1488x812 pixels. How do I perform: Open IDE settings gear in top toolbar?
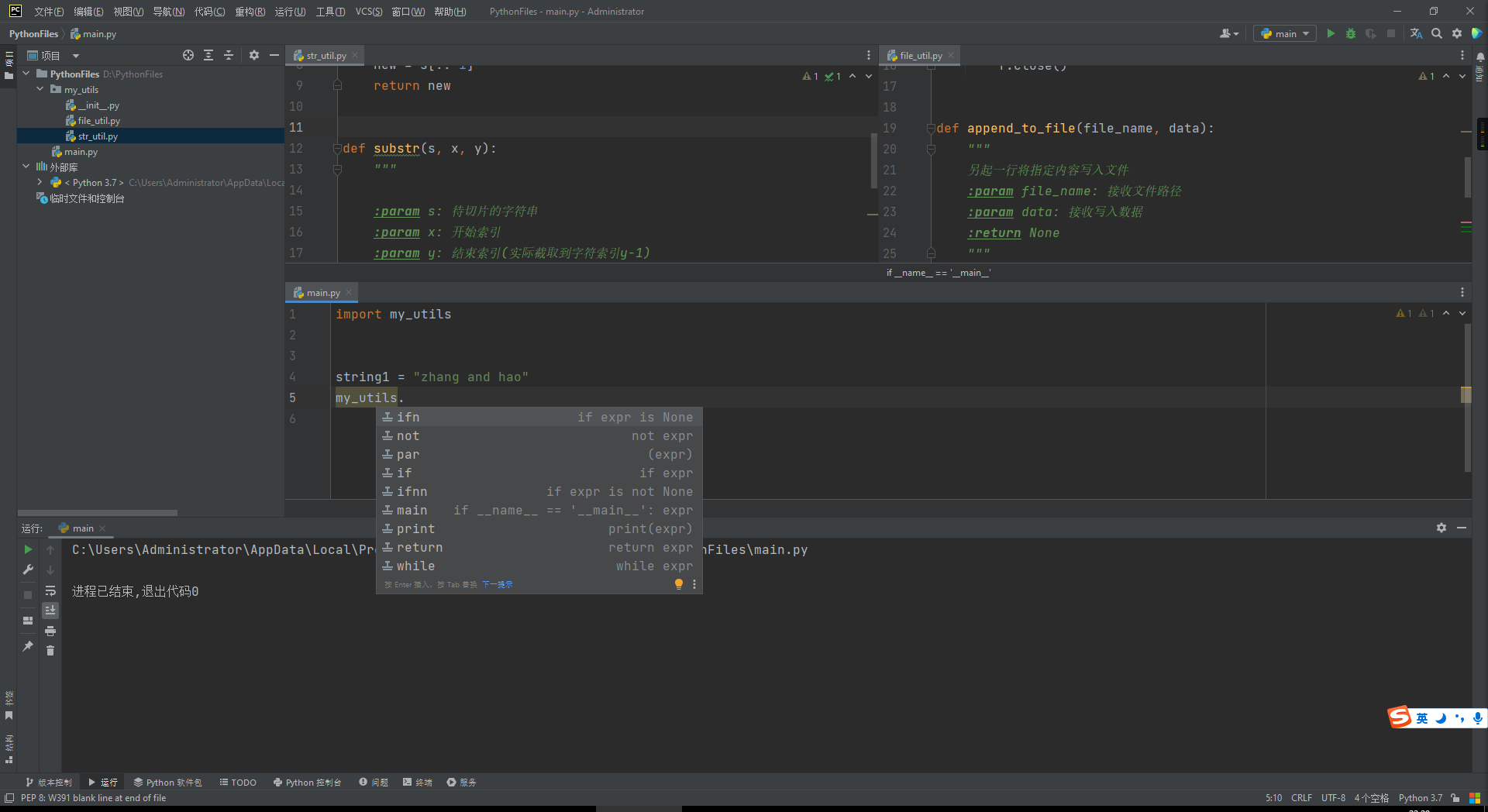click(x=1457, y=33)
